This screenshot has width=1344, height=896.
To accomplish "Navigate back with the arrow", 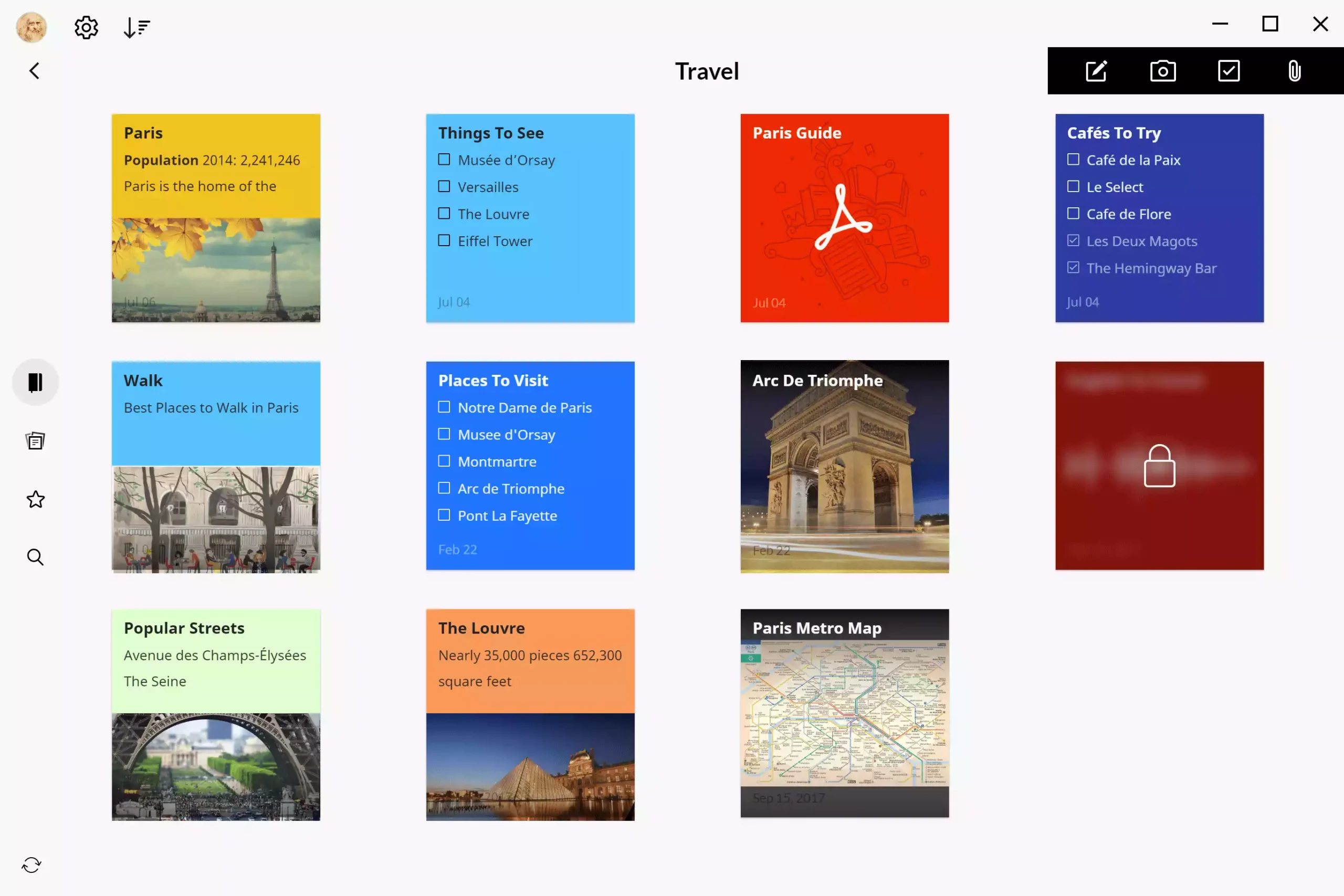I will pyautogui.click(x=34, y=70).
